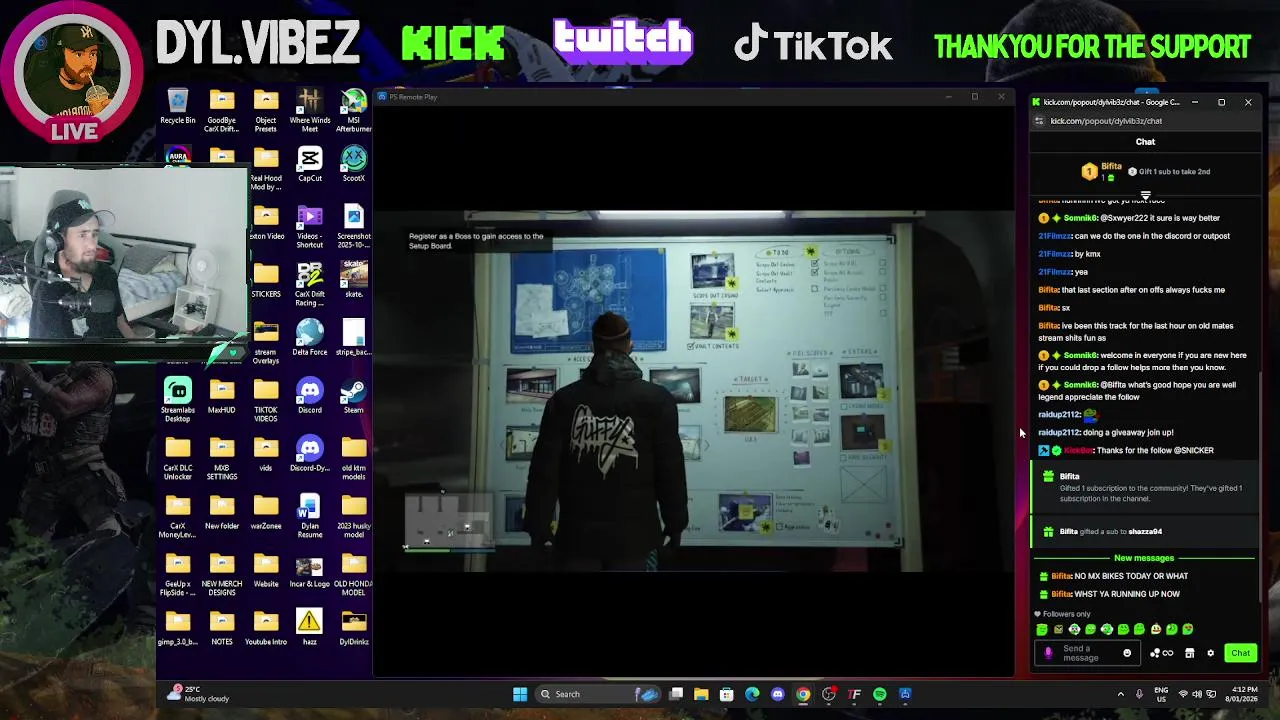Open the weather widget showing 25°C
Viewport: 1280px width, 720px height.
[x=200, y=694]
